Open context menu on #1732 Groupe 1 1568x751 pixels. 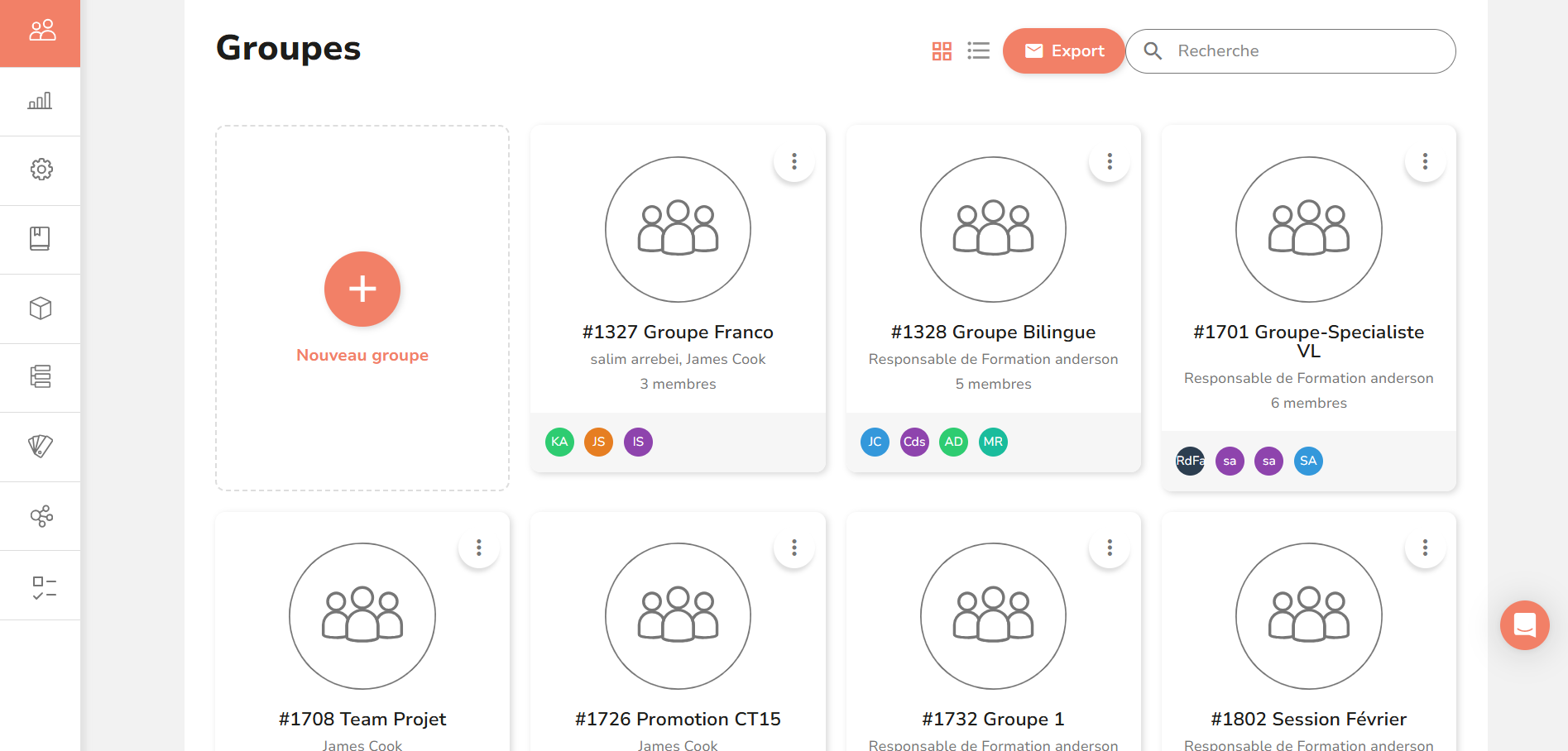coord(1109,547)
